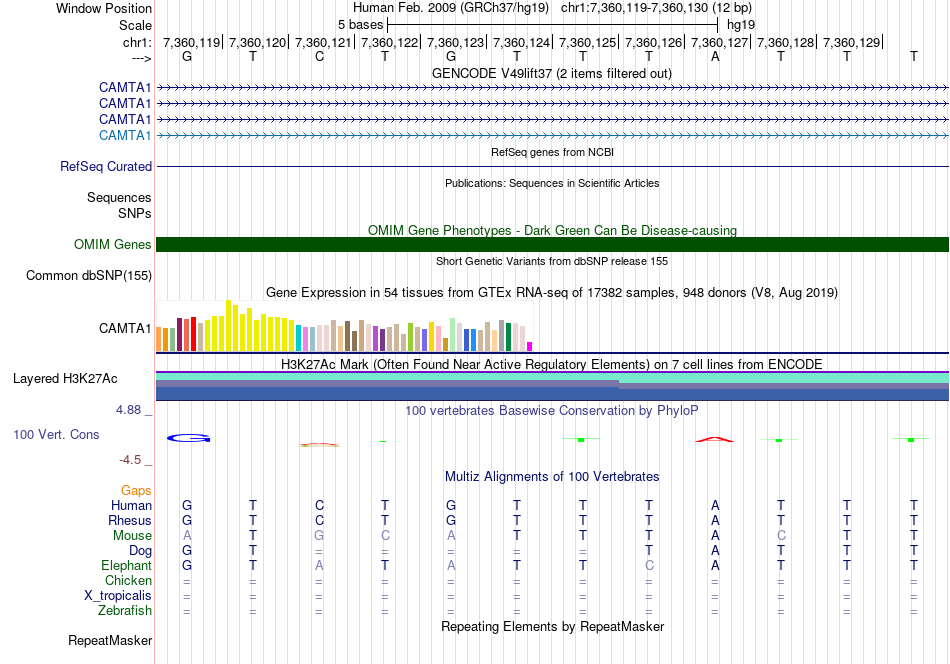Click the tallest yellow GTEx expression bar
Viewport: 950px width, 664px height.
tap(228, 326)
